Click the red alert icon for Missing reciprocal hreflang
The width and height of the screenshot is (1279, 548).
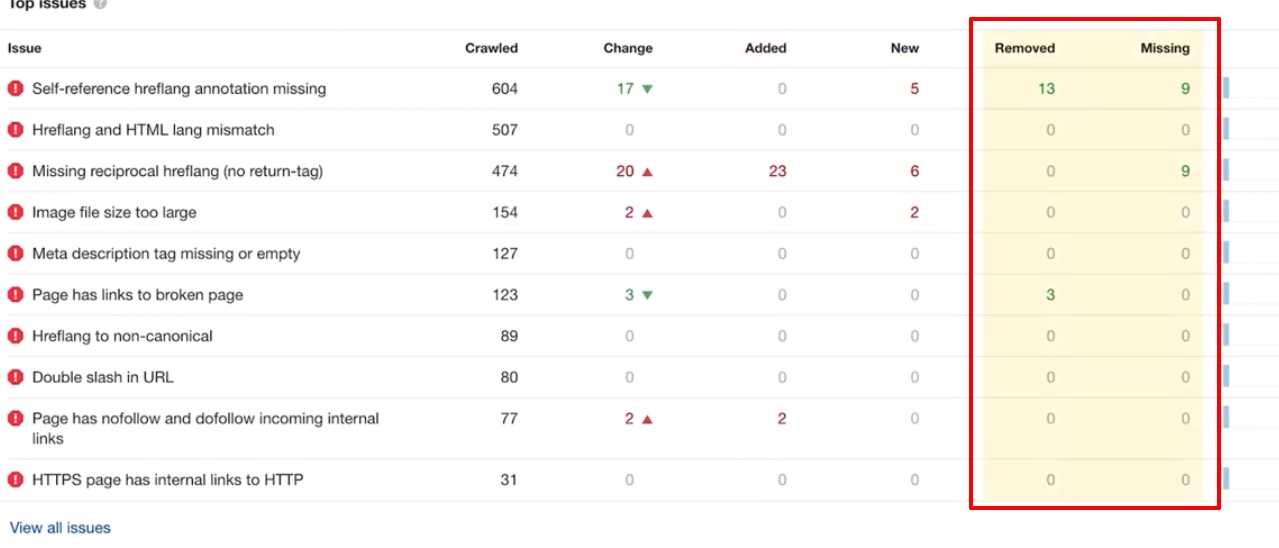pos(15,171)
